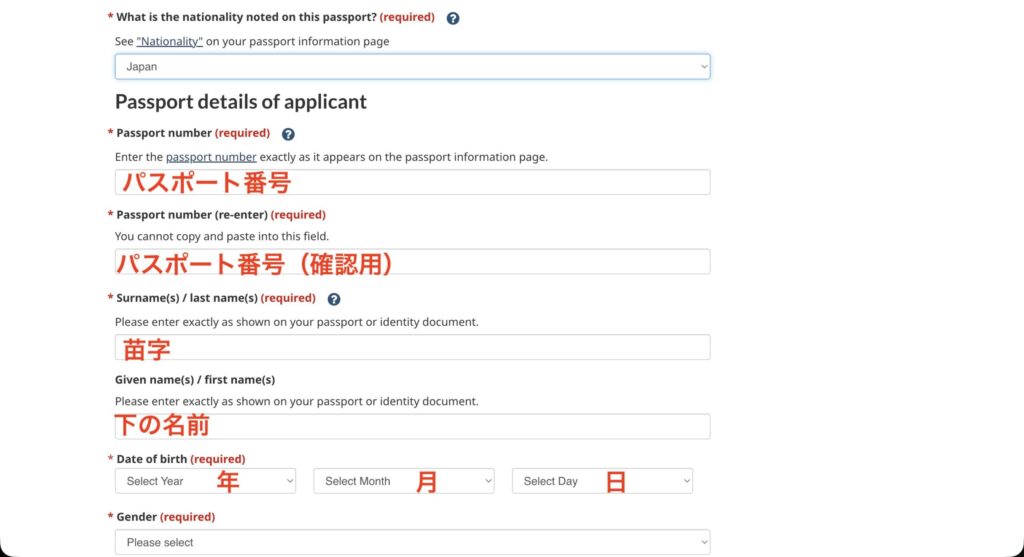Click the 'passport number' underlined link
Image resolution: width=1024 pixels, height=557 pixels.
click(211, 157)
